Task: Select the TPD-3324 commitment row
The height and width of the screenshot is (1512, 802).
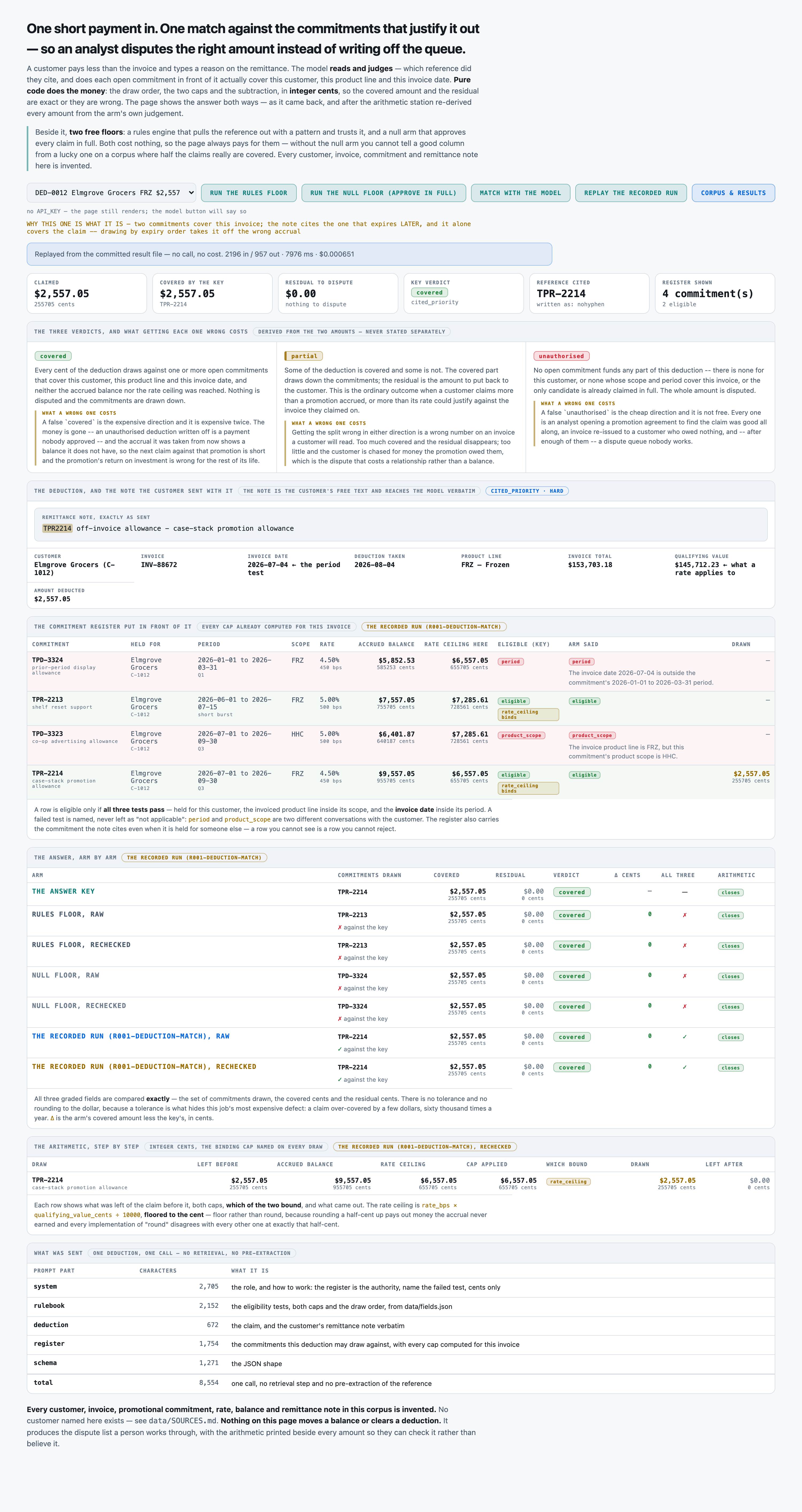Action: tap(400, 671)
